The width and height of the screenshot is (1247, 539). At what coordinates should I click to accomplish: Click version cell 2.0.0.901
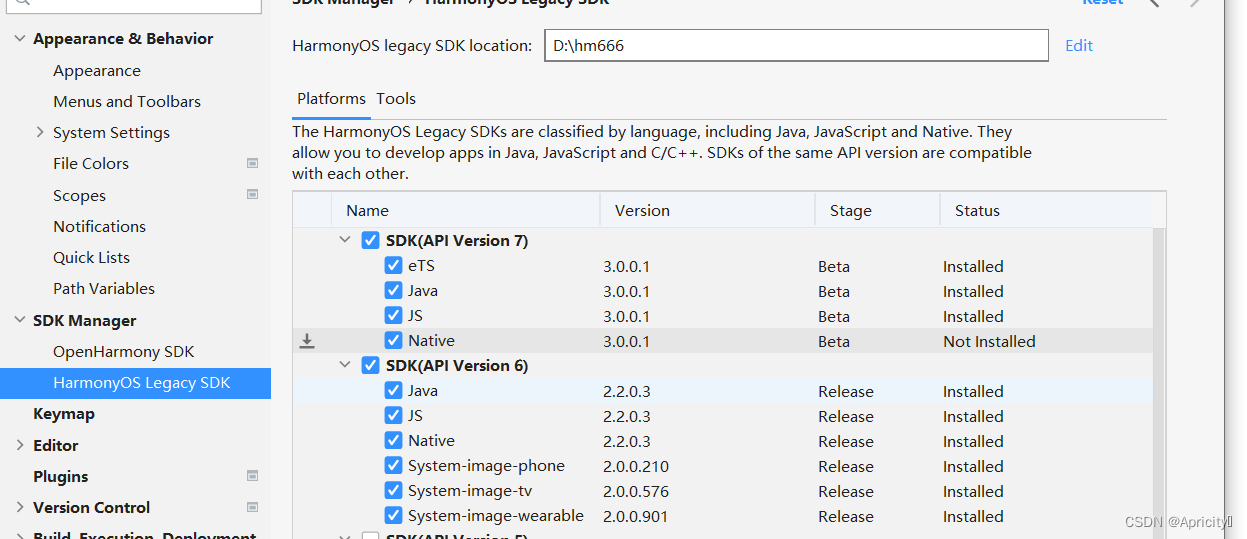pos(636,517)
